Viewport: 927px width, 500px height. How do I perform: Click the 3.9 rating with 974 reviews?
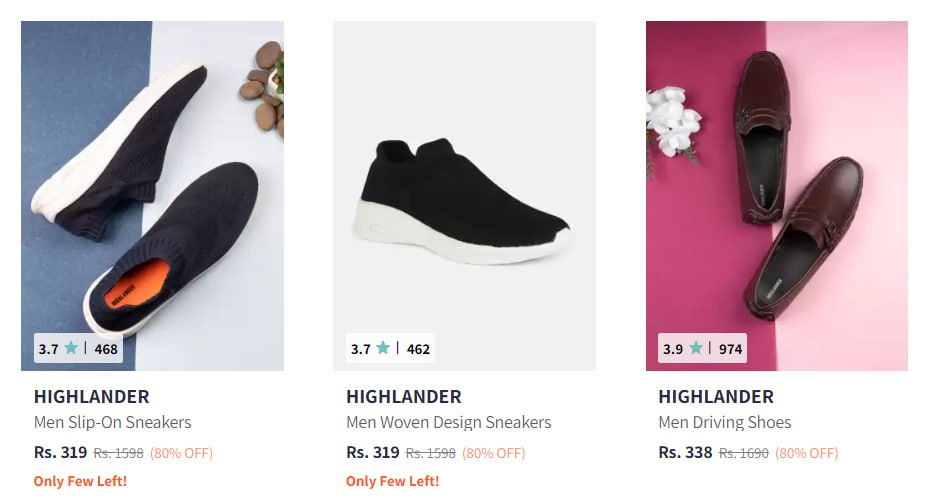coord(702,349)
